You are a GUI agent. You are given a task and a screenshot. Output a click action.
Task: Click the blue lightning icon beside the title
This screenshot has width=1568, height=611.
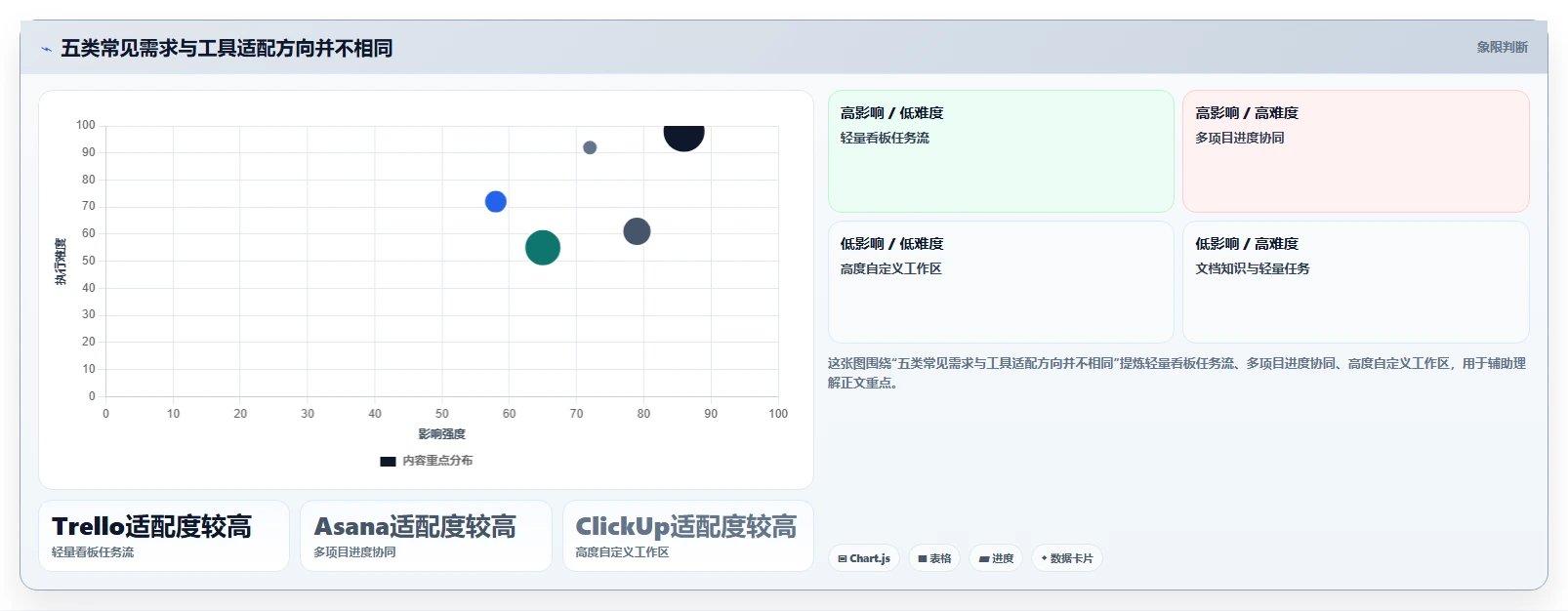[46, 49]
